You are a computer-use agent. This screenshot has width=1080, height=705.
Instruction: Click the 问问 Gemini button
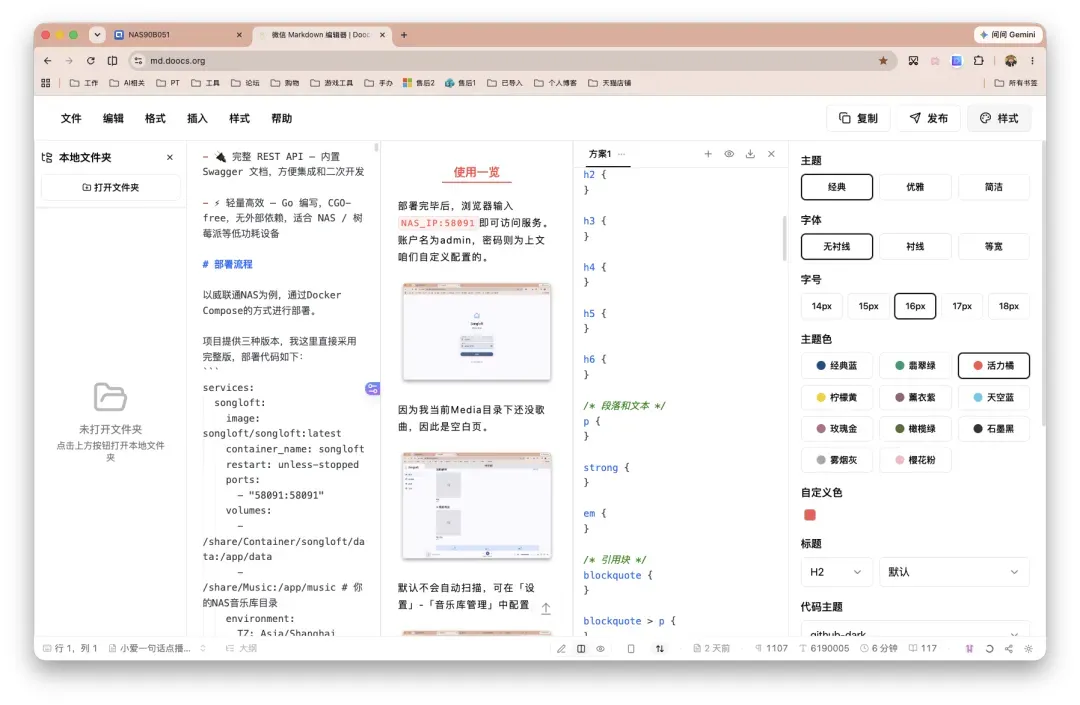tap(1008, 34)
